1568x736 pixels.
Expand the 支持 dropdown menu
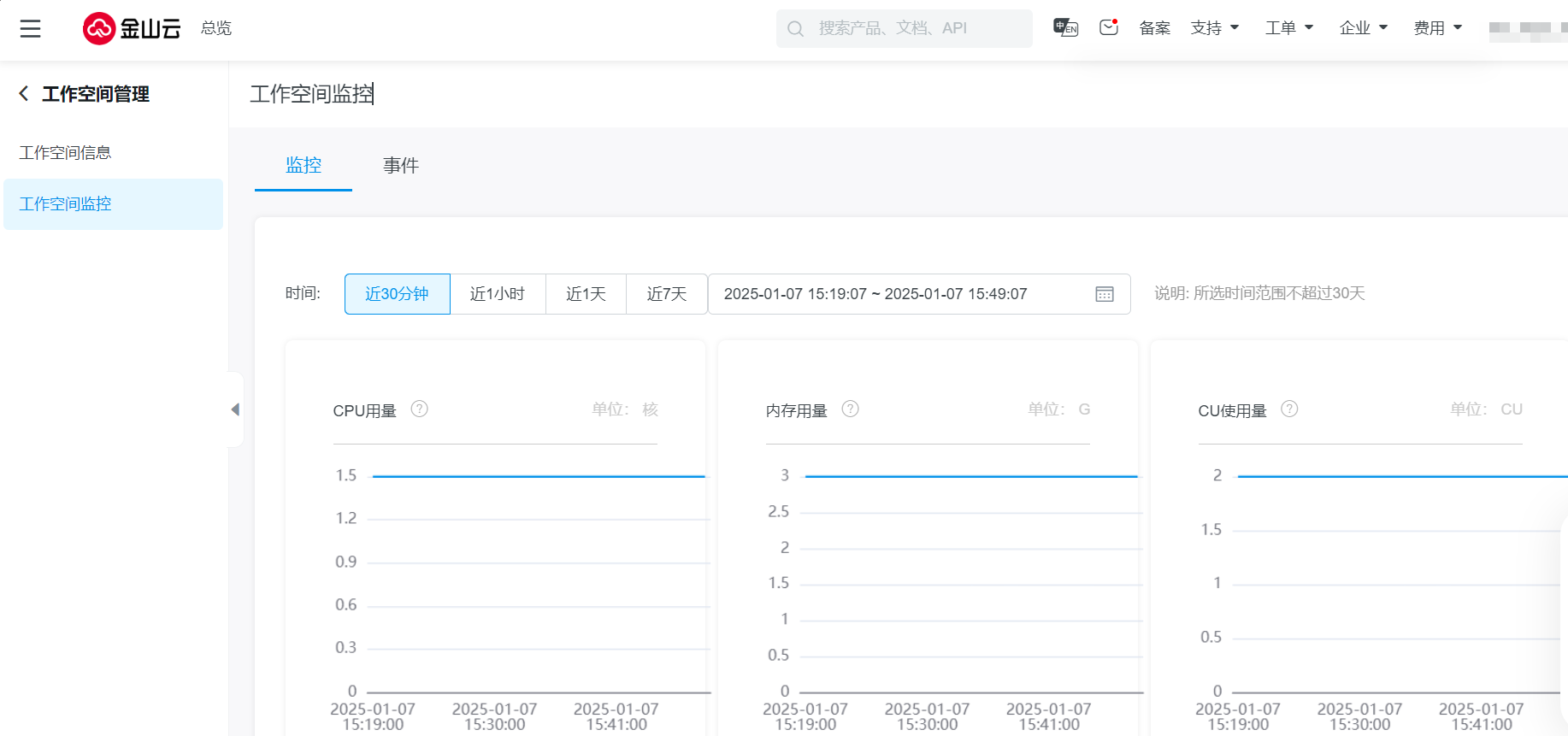pyautogui.click(x=1214, y=28)
